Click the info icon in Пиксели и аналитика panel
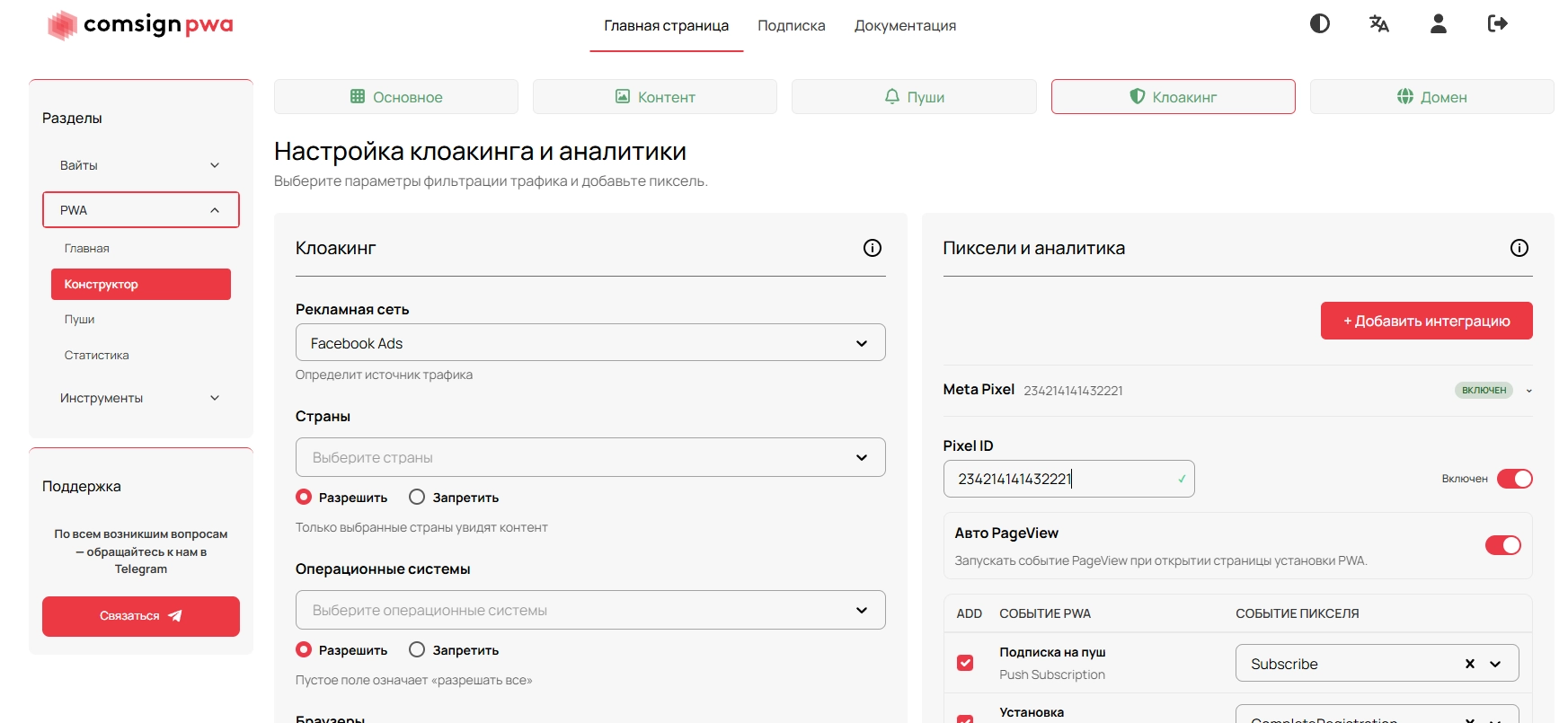The width and height of the screenshot is (1568, 723). (1519, 248)
